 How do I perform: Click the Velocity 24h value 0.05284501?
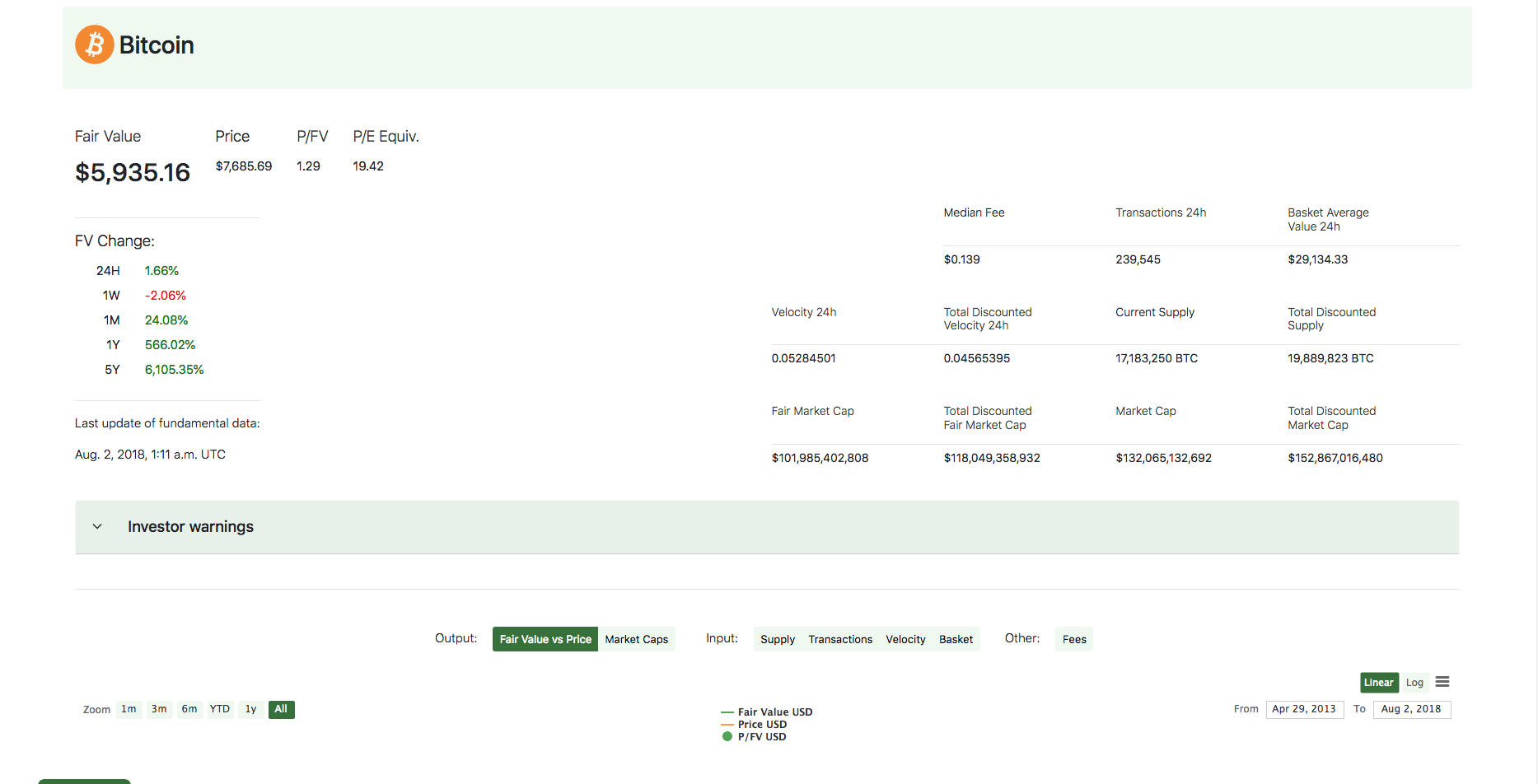point(804,358)
